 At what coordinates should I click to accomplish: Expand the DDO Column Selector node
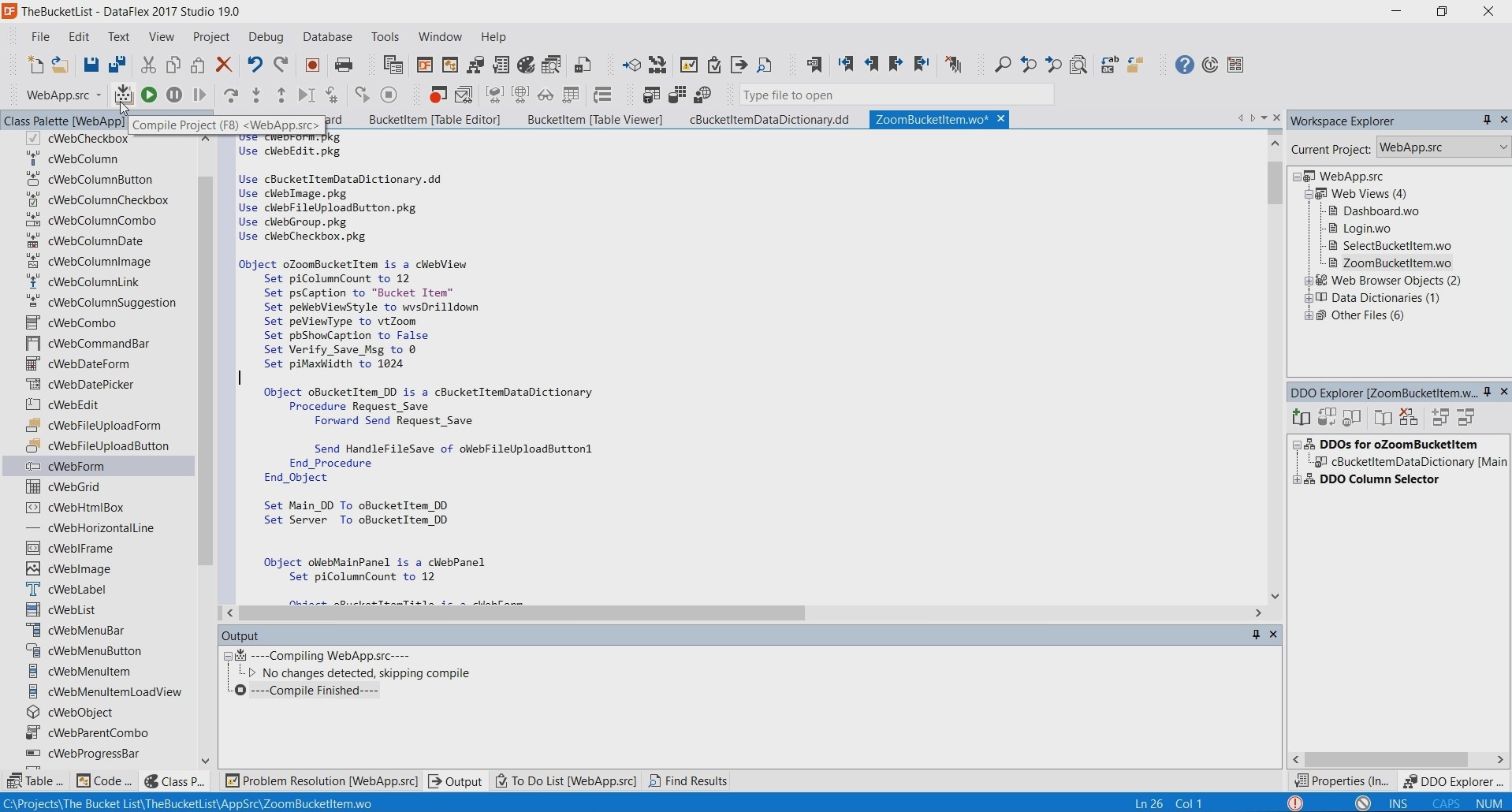click(x=1298, y=480)
